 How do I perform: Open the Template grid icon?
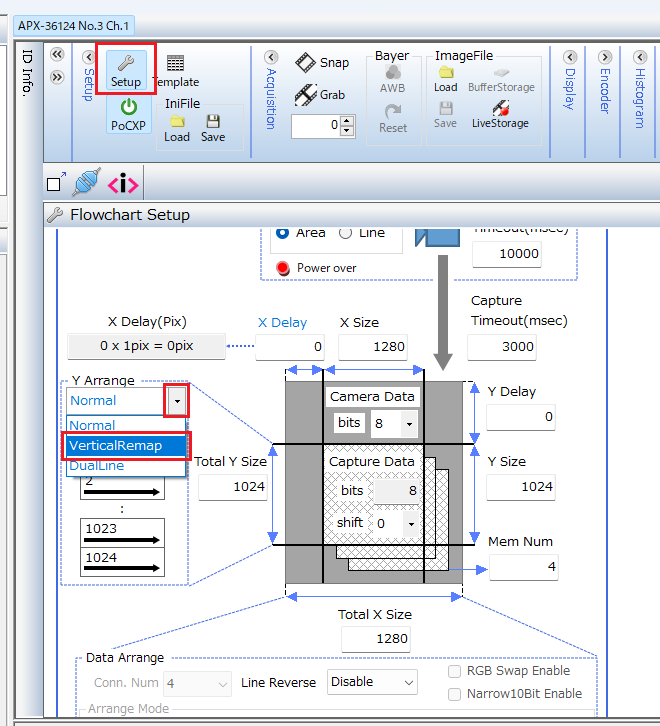pos(175,63)
